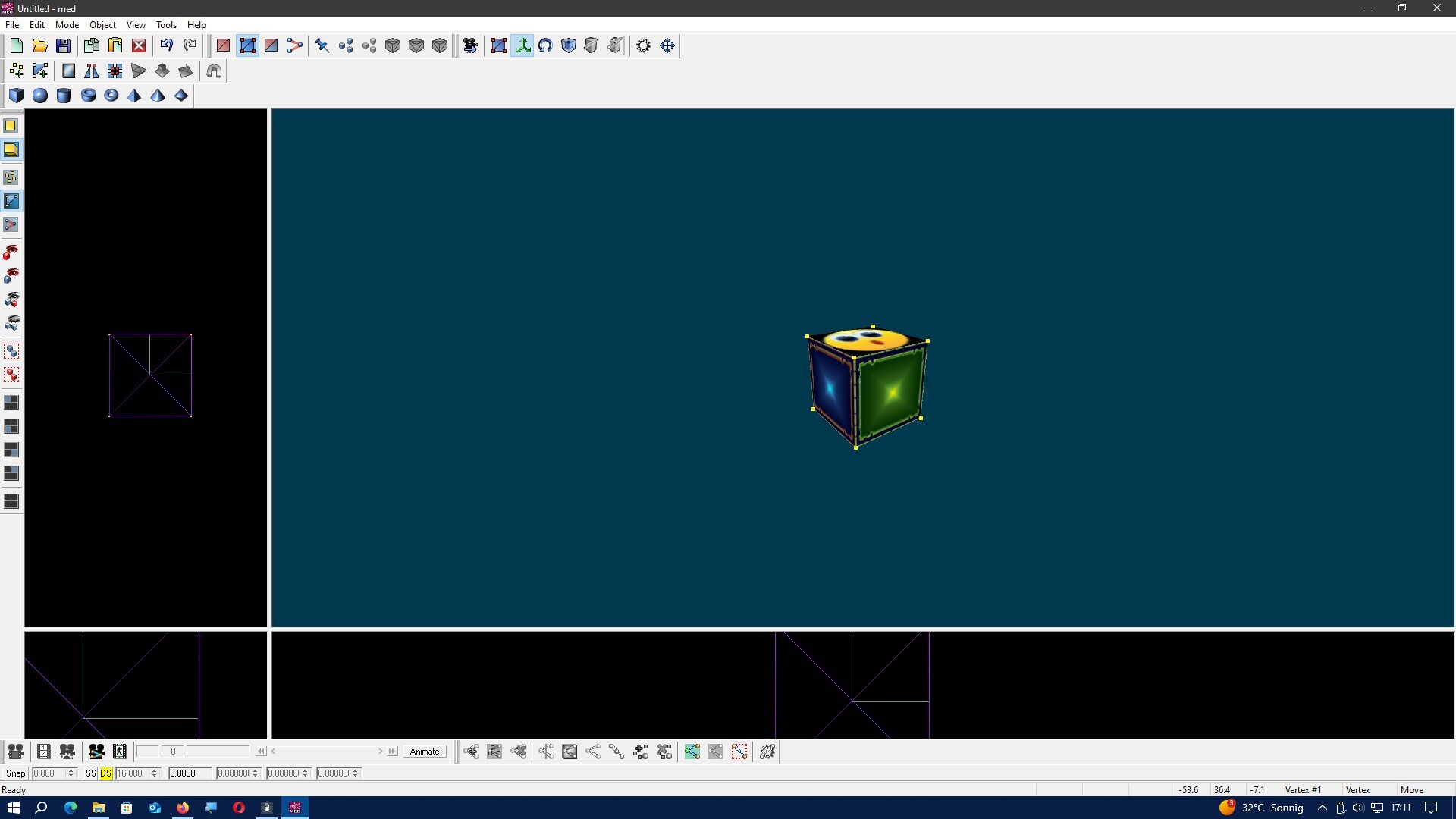This screenshot has width=1456, height=819.
Task: Click the Undo arrow icon
Action: [x=166, y=45]
